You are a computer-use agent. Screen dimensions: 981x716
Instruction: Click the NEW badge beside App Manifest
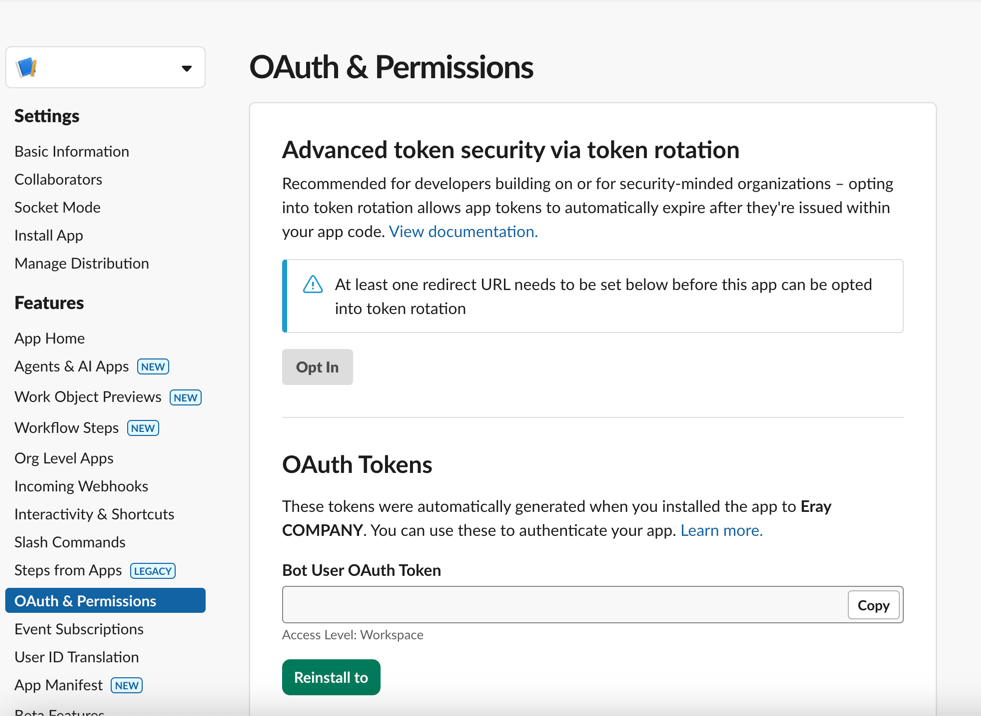click(x=126, y=685)
